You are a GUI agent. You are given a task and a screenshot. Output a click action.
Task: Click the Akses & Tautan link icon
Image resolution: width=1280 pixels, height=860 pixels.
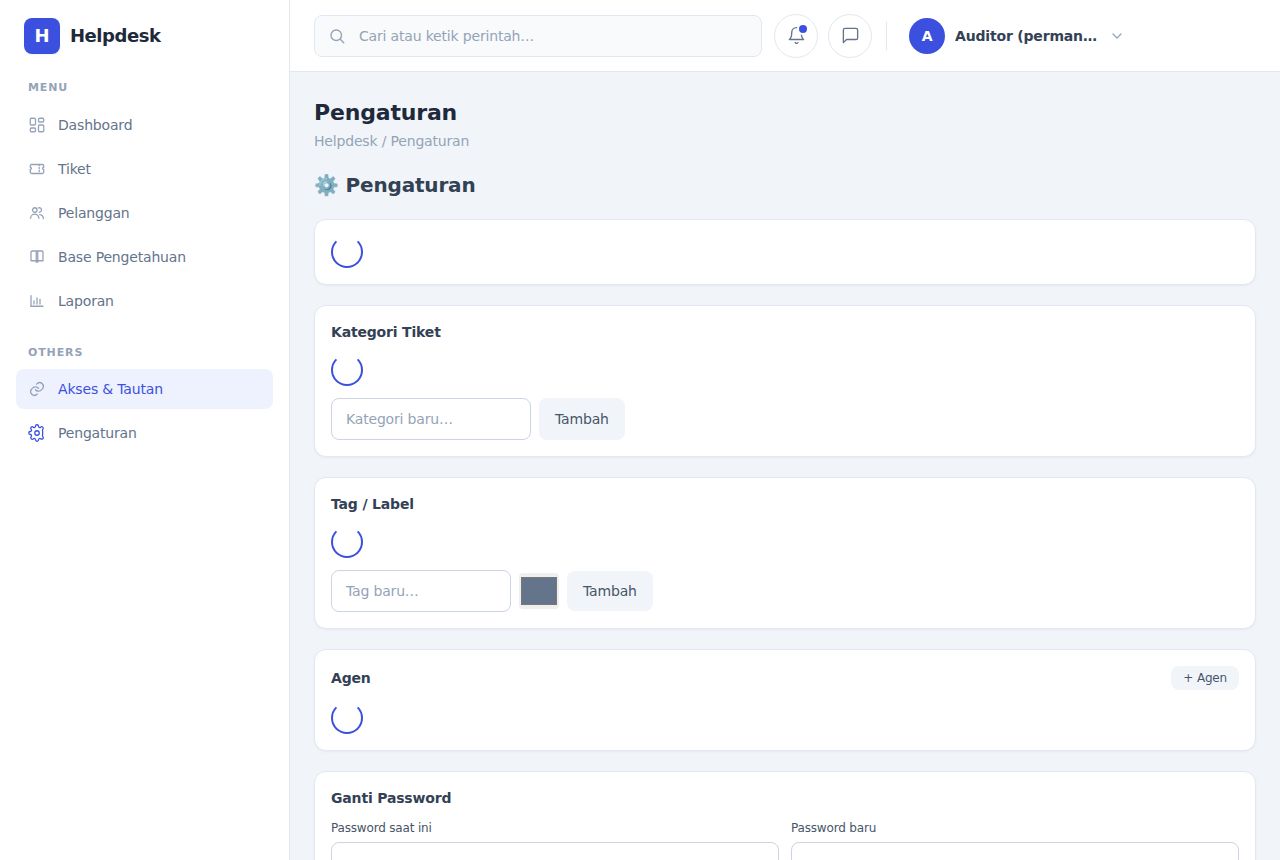[x=37, y=389]
